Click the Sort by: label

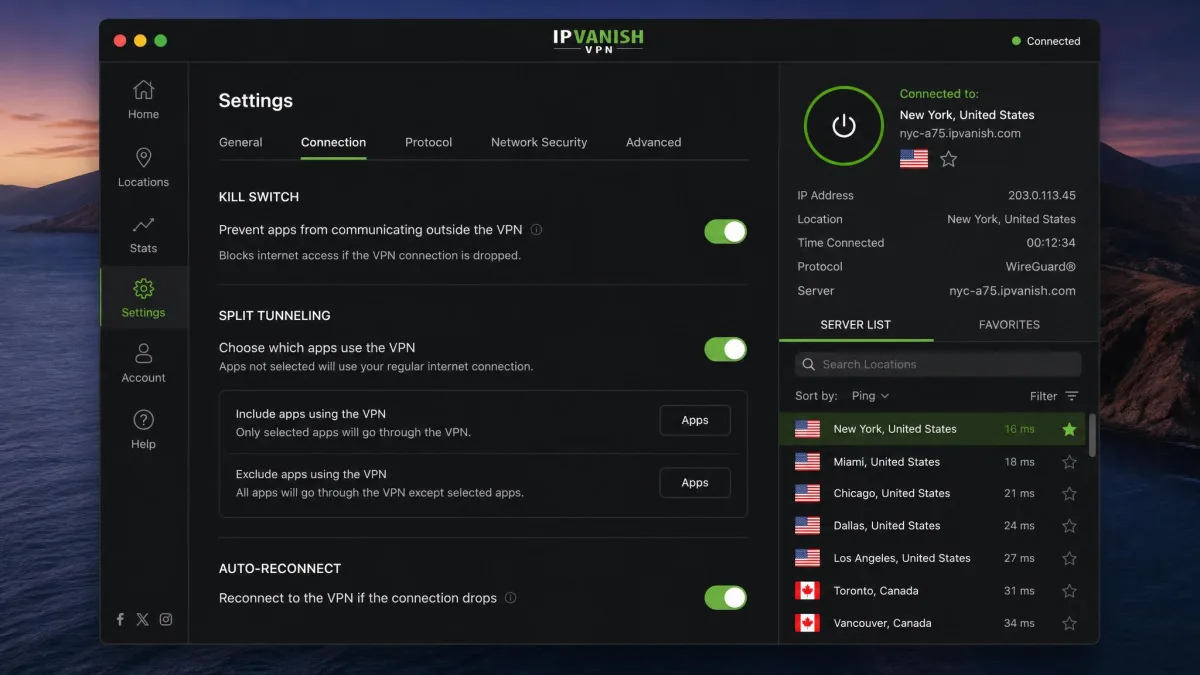pyautogui.click(x=816, y=396)
